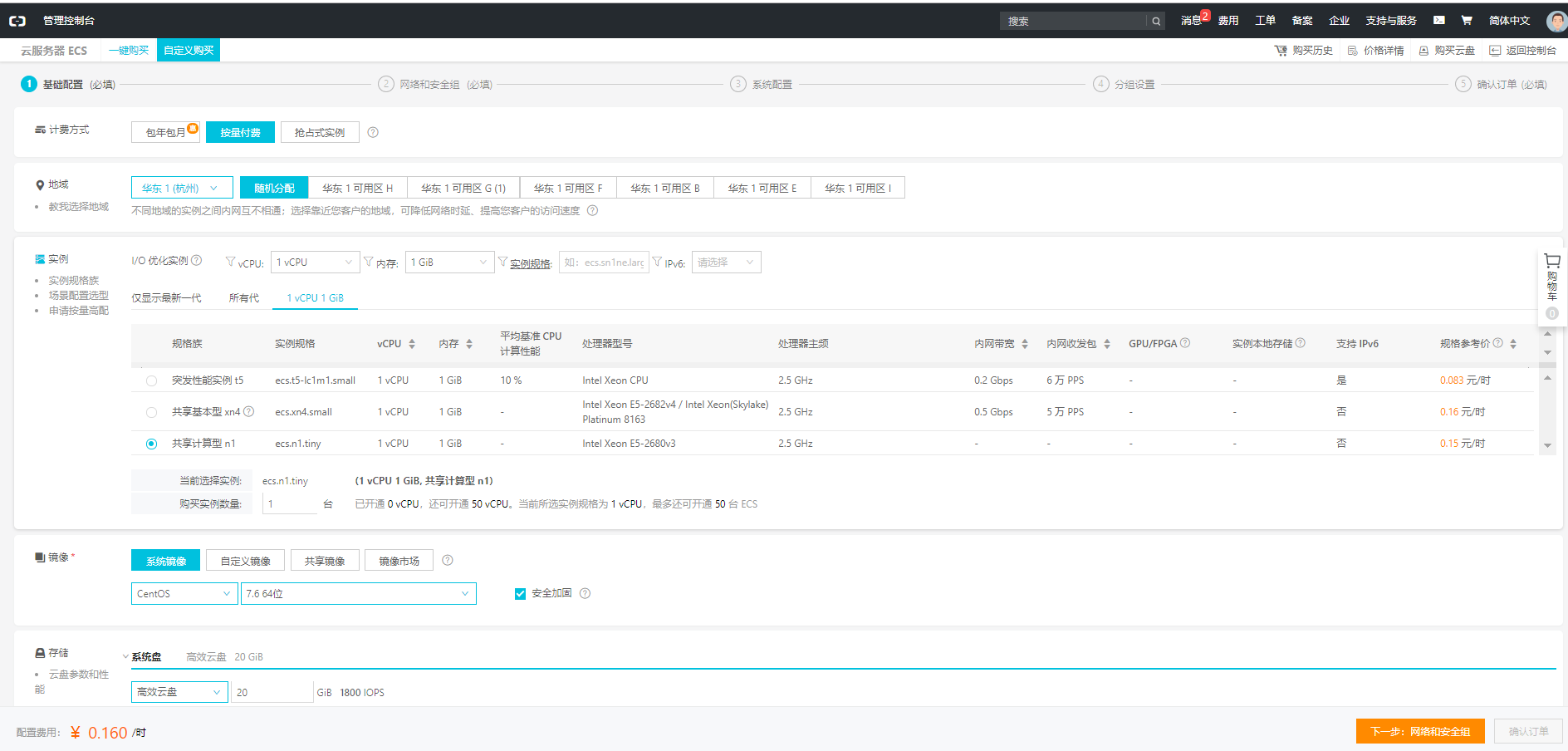Click the help icon beside 安全加固
This screenshot has width=1568, height=751.
(585, 593)
